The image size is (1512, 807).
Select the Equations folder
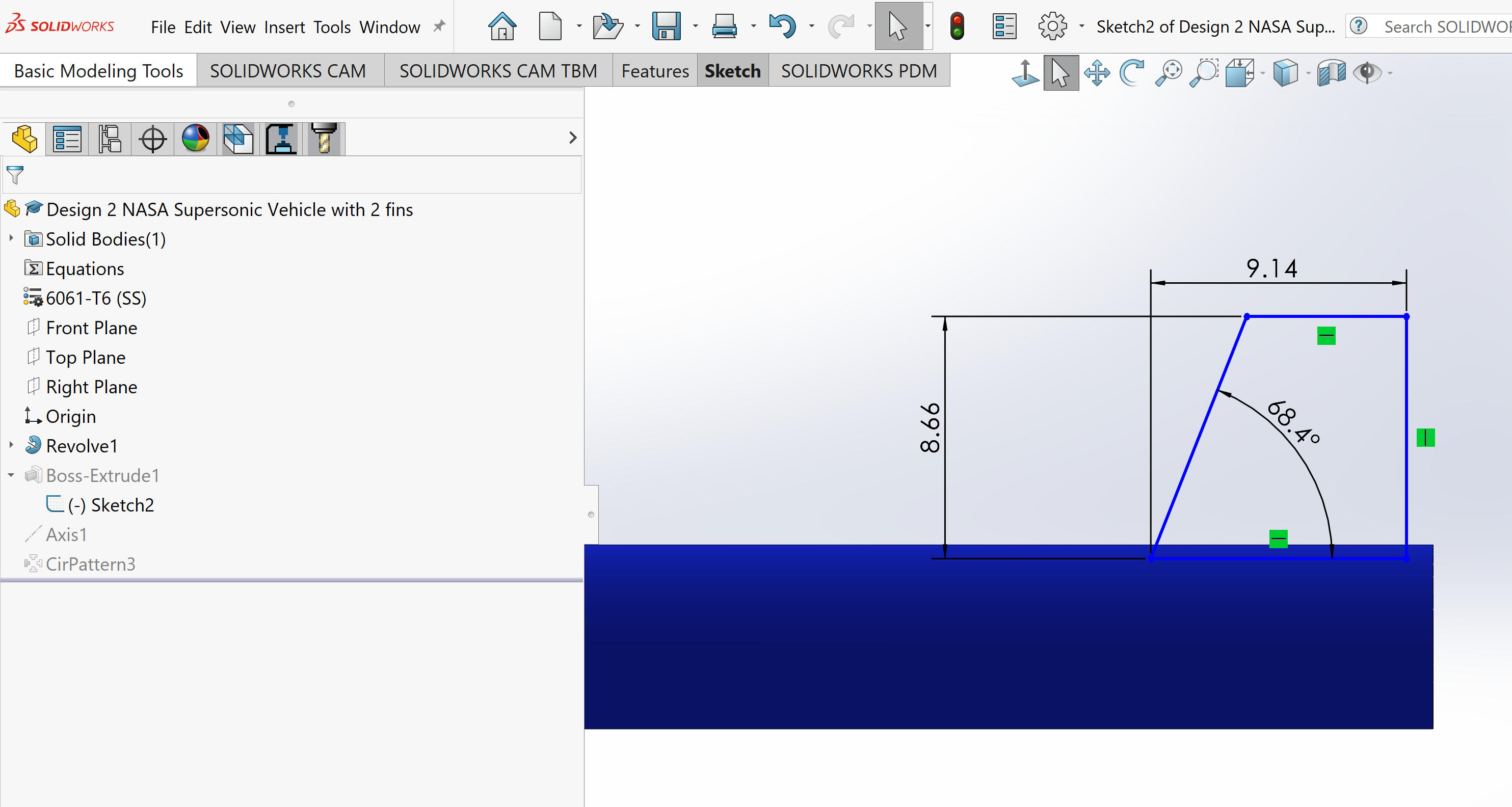[x=85, y=269]
